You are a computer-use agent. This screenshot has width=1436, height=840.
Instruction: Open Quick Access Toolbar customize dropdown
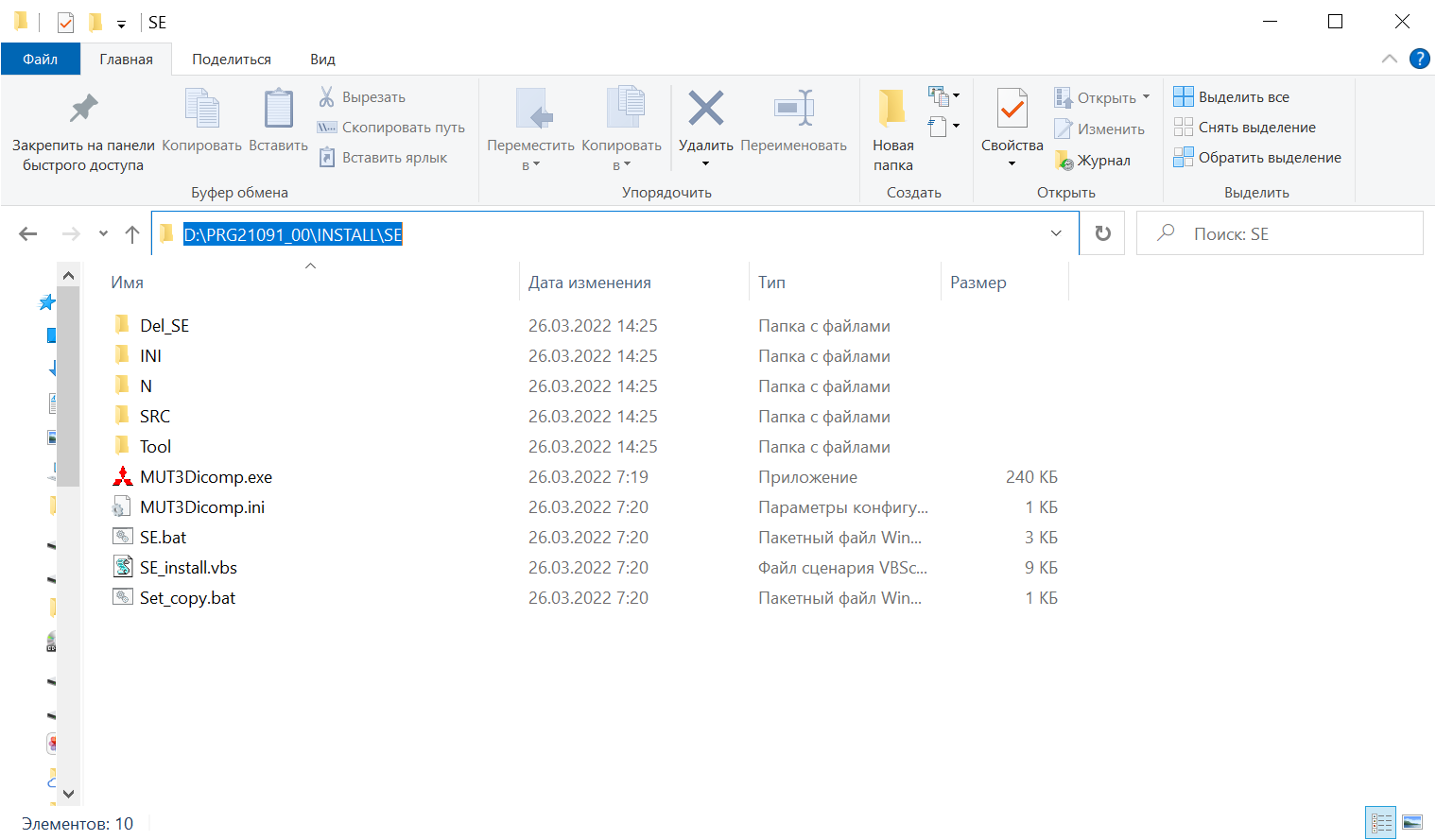point(121,23)
